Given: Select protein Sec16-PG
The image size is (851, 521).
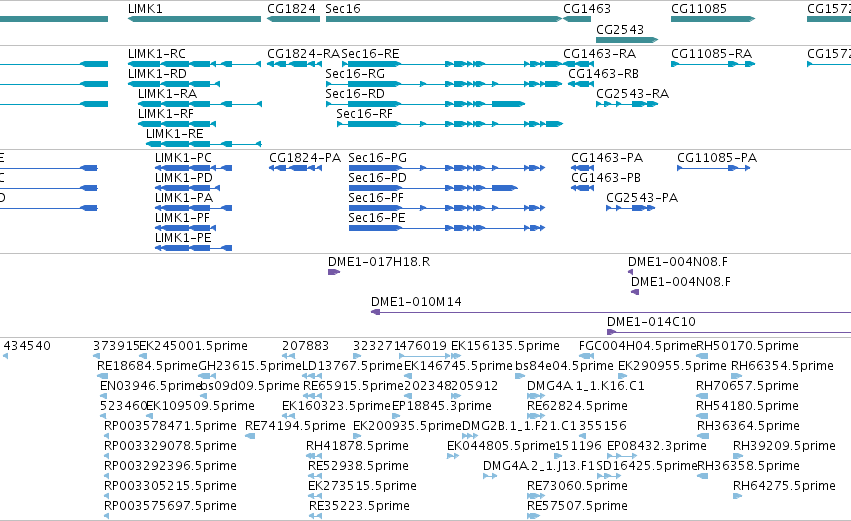Looking at the screenshot, I should click(377, 158).
